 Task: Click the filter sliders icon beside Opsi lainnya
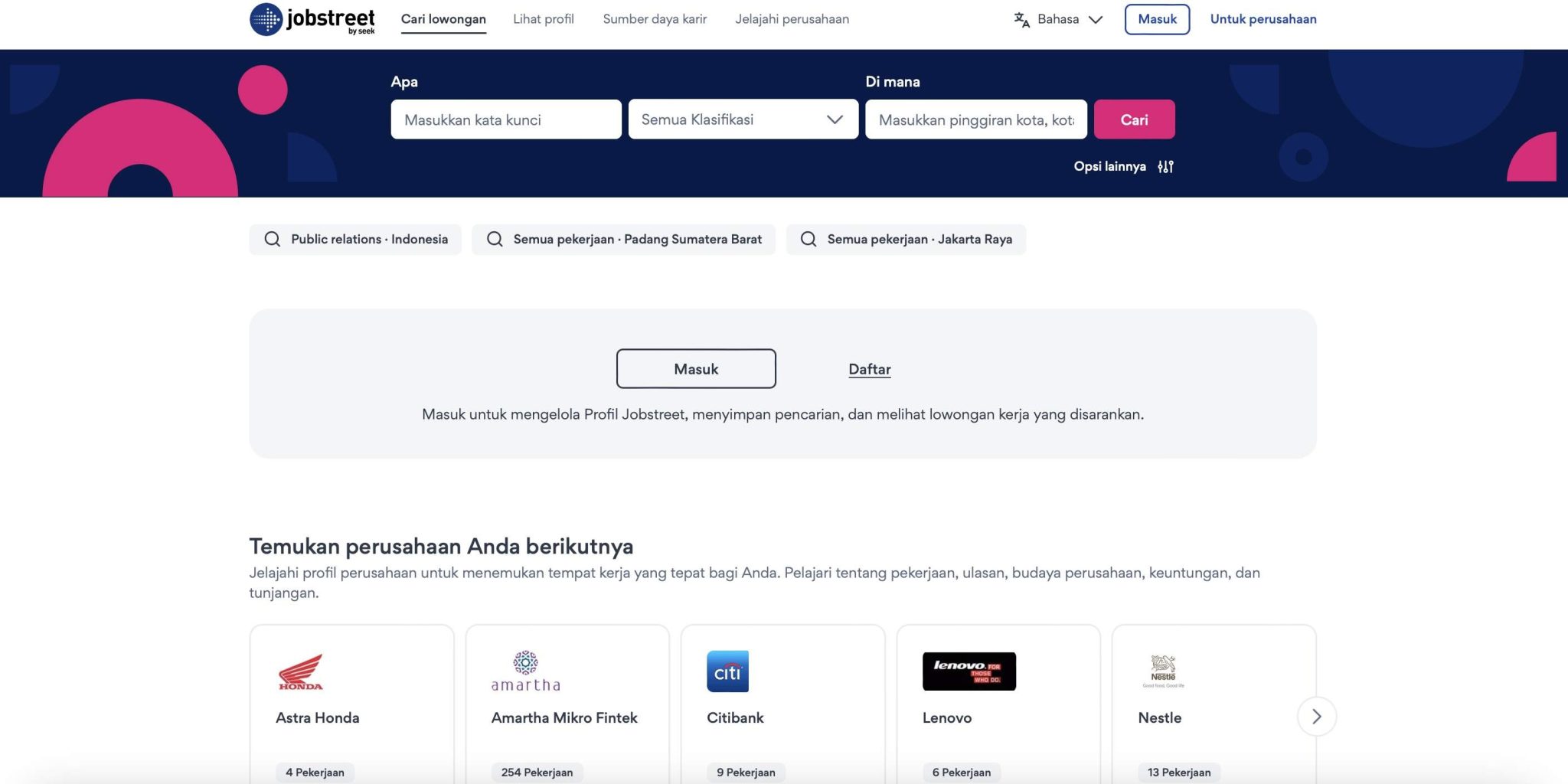[x=1165, y=167]
